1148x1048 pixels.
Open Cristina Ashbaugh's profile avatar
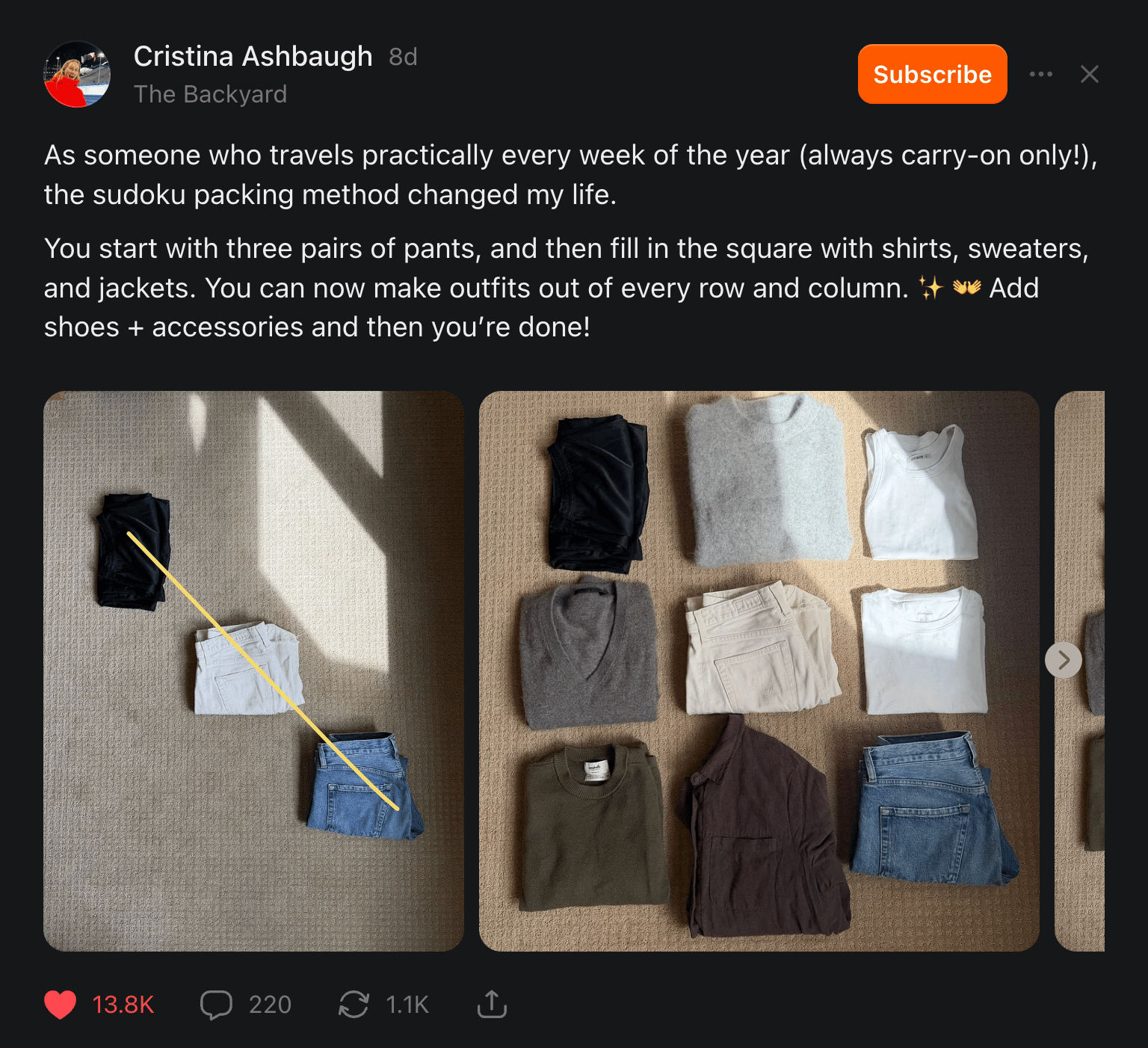tap(78, 74)
